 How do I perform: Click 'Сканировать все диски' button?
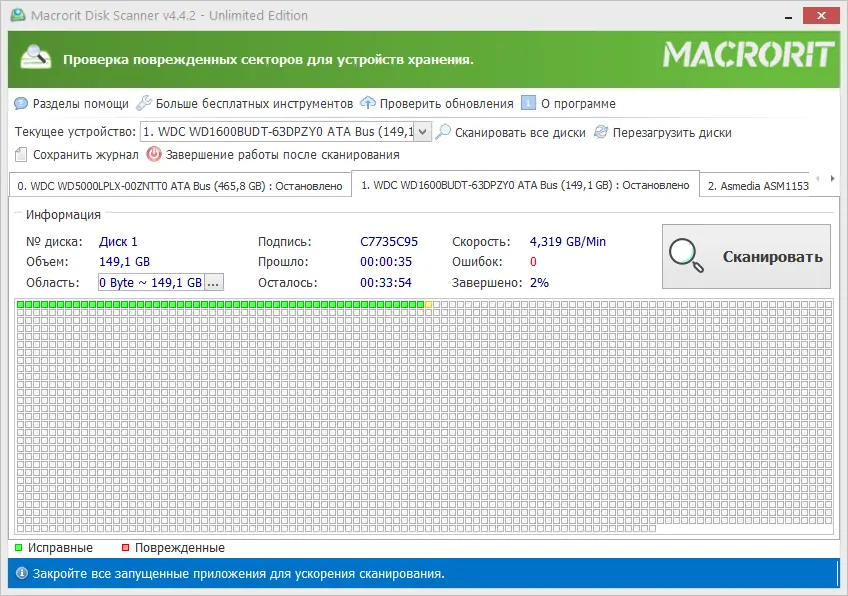pos(520,133)
